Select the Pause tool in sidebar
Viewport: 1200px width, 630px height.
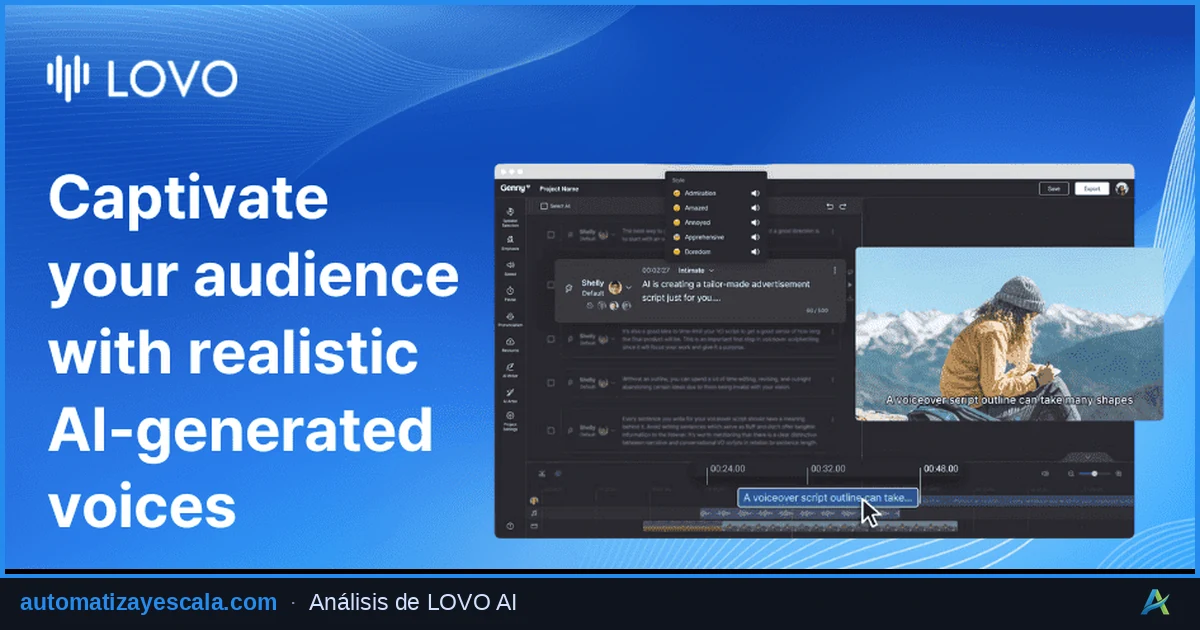511,294
